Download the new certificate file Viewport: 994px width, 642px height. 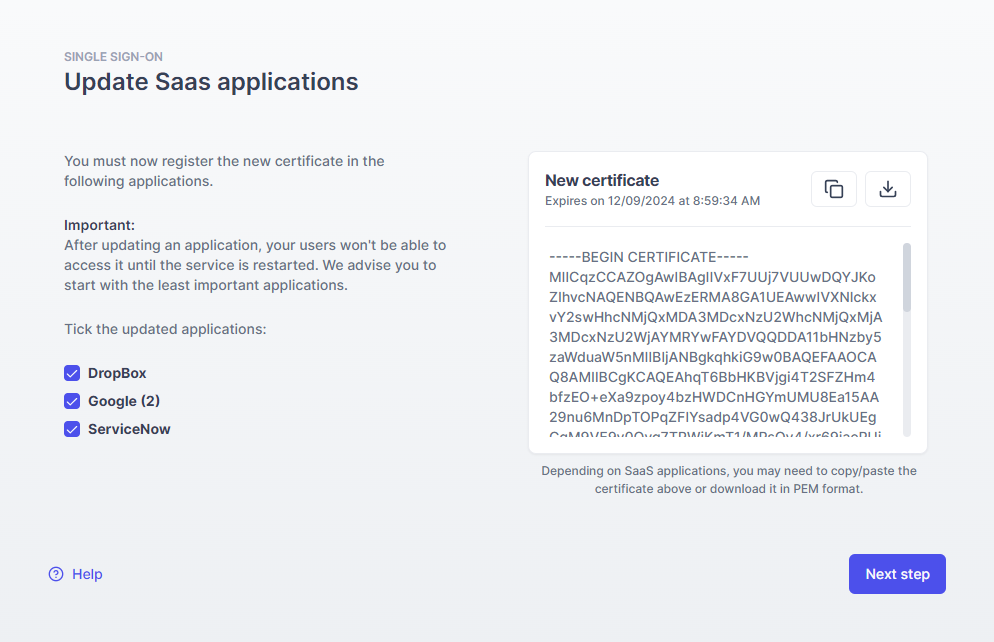coord(887,189)
